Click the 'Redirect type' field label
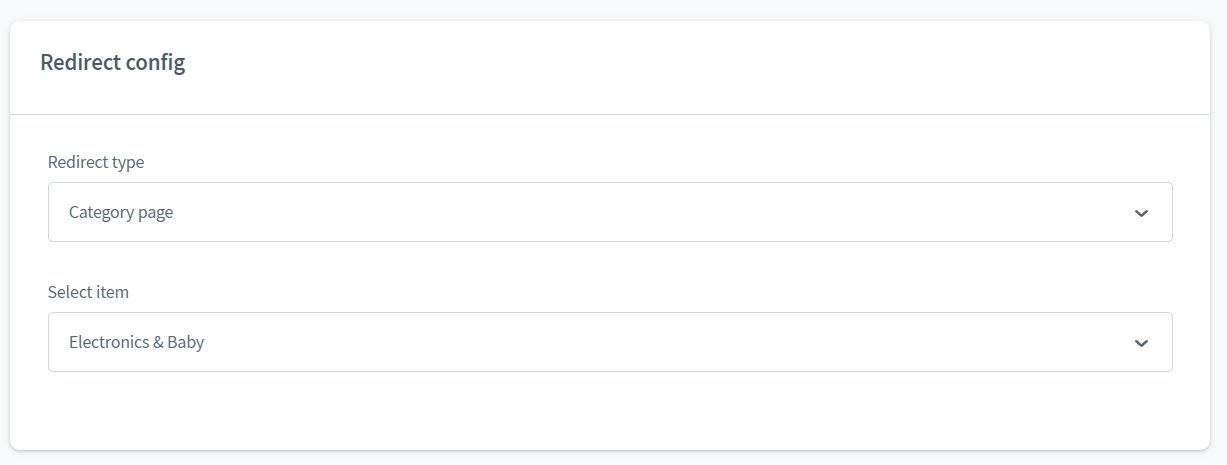The height and width of the screenshot is (465, 1227). point(96,162)
